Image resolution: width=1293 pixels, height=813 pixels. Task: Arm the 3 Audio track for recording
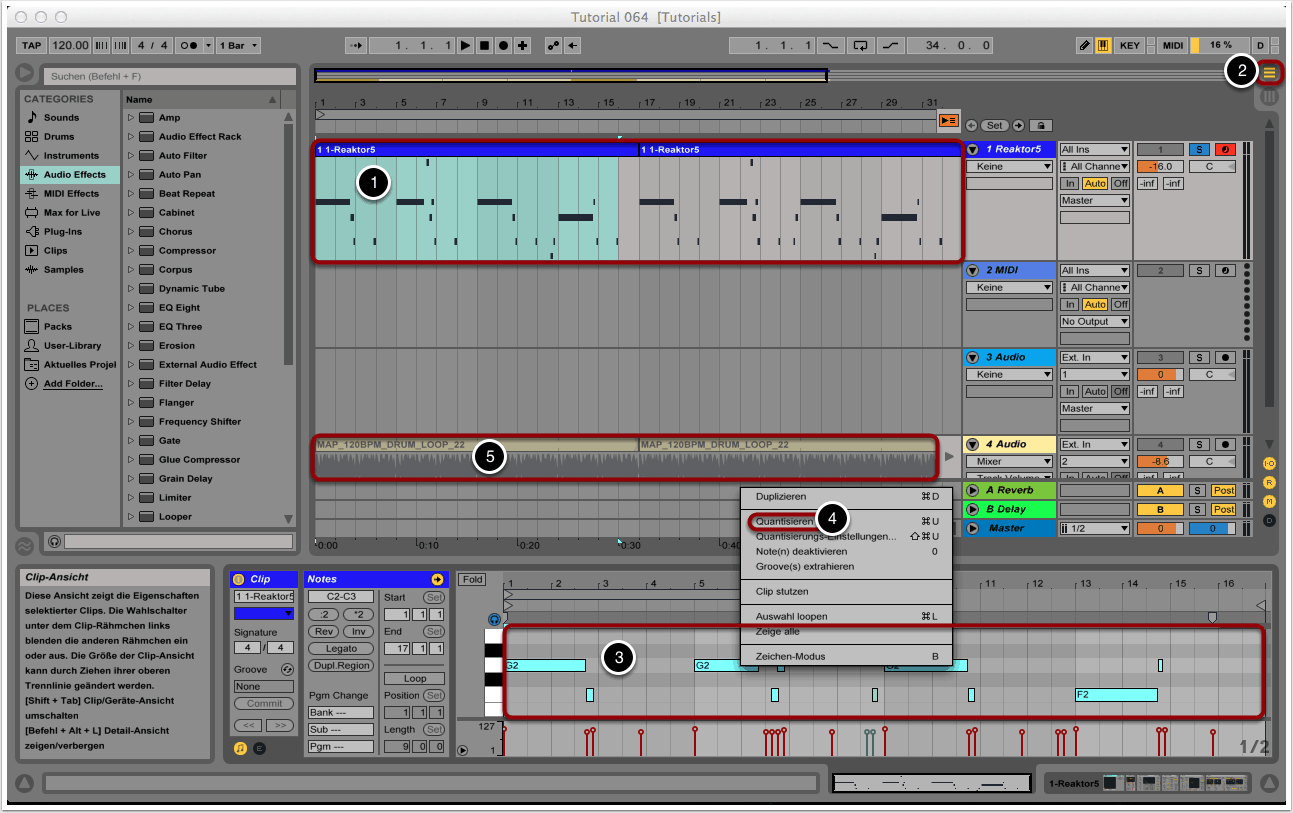(1224, 357)
